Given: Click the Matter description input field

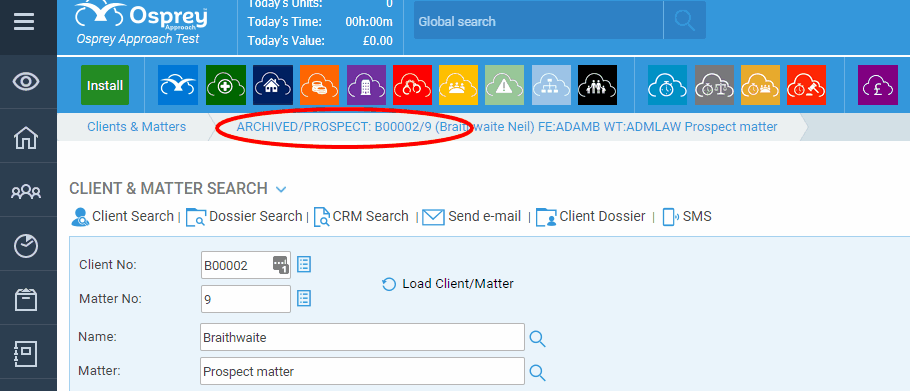Looking at the screenshot, I should 362,371.
